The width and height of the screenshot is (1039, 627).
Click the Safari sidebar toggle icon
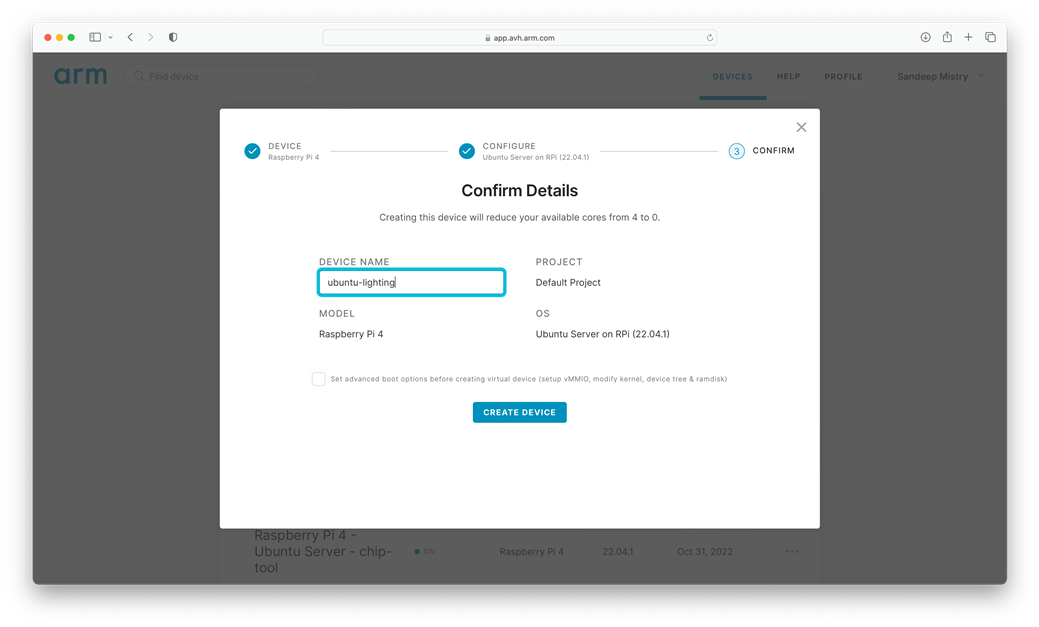click(95, 37)
